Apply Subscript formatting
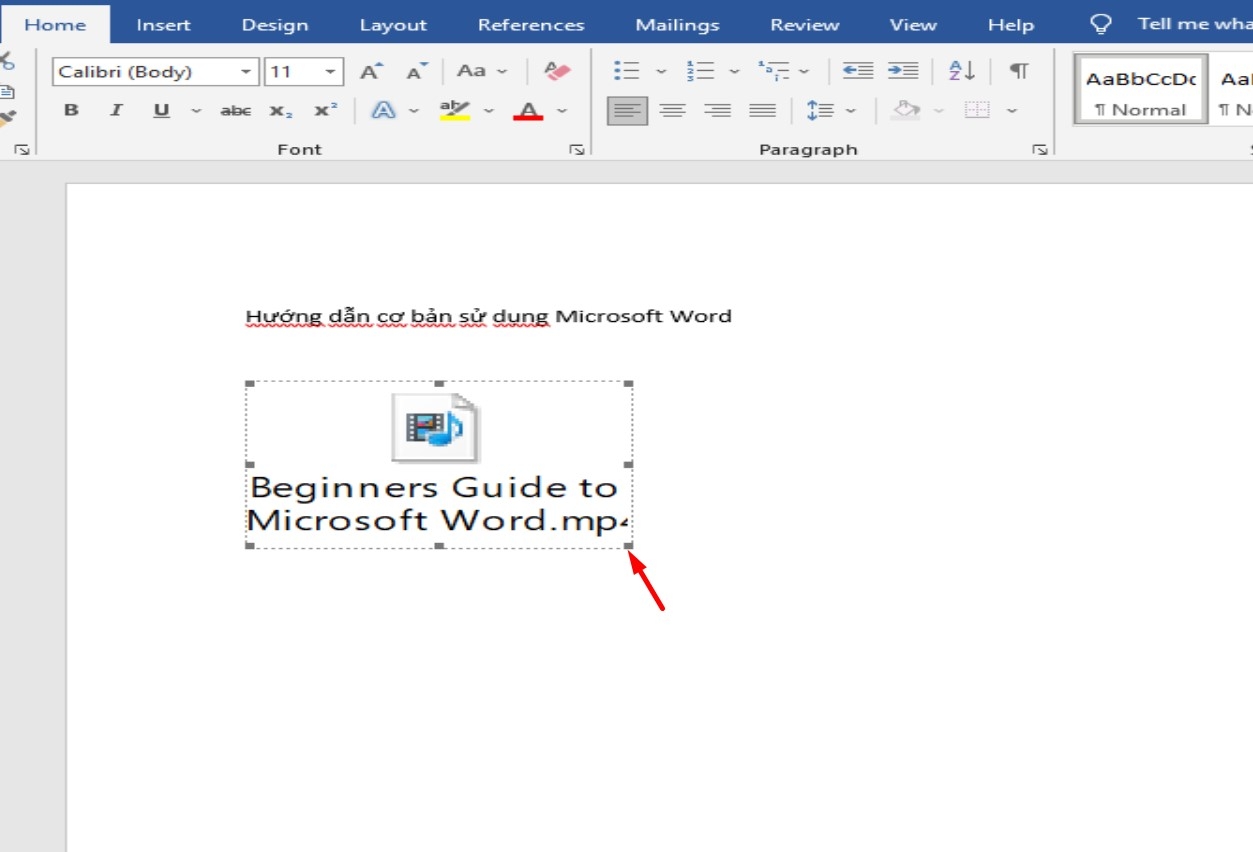 [x=281, y=111]
